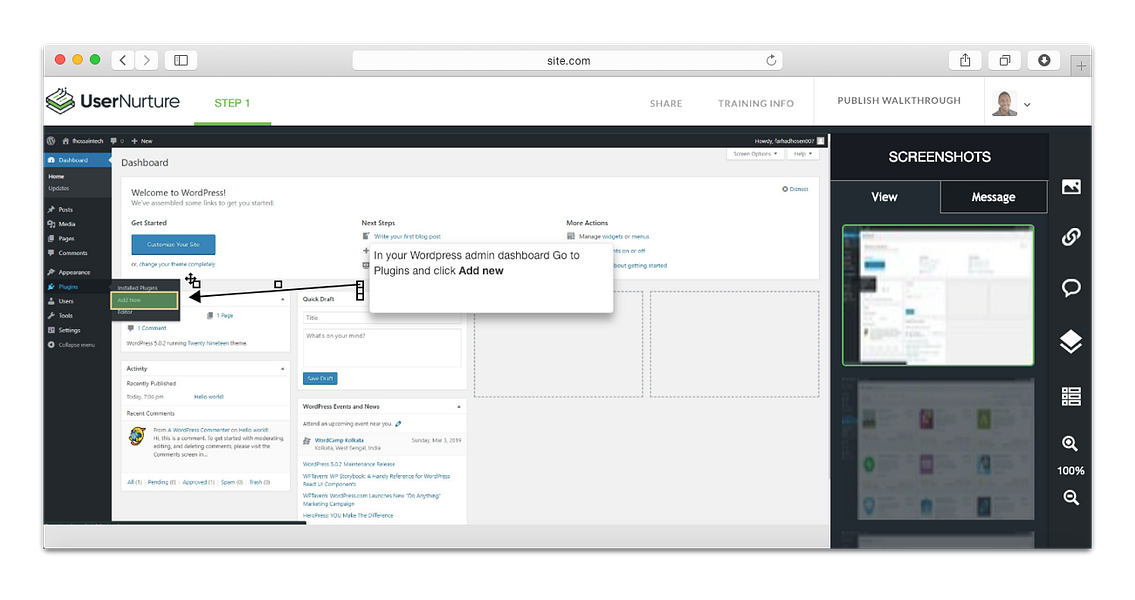This screenshot has height=600, width=1135.
Task: Collapse the At a Glance widget arrow
Action: 282,299
